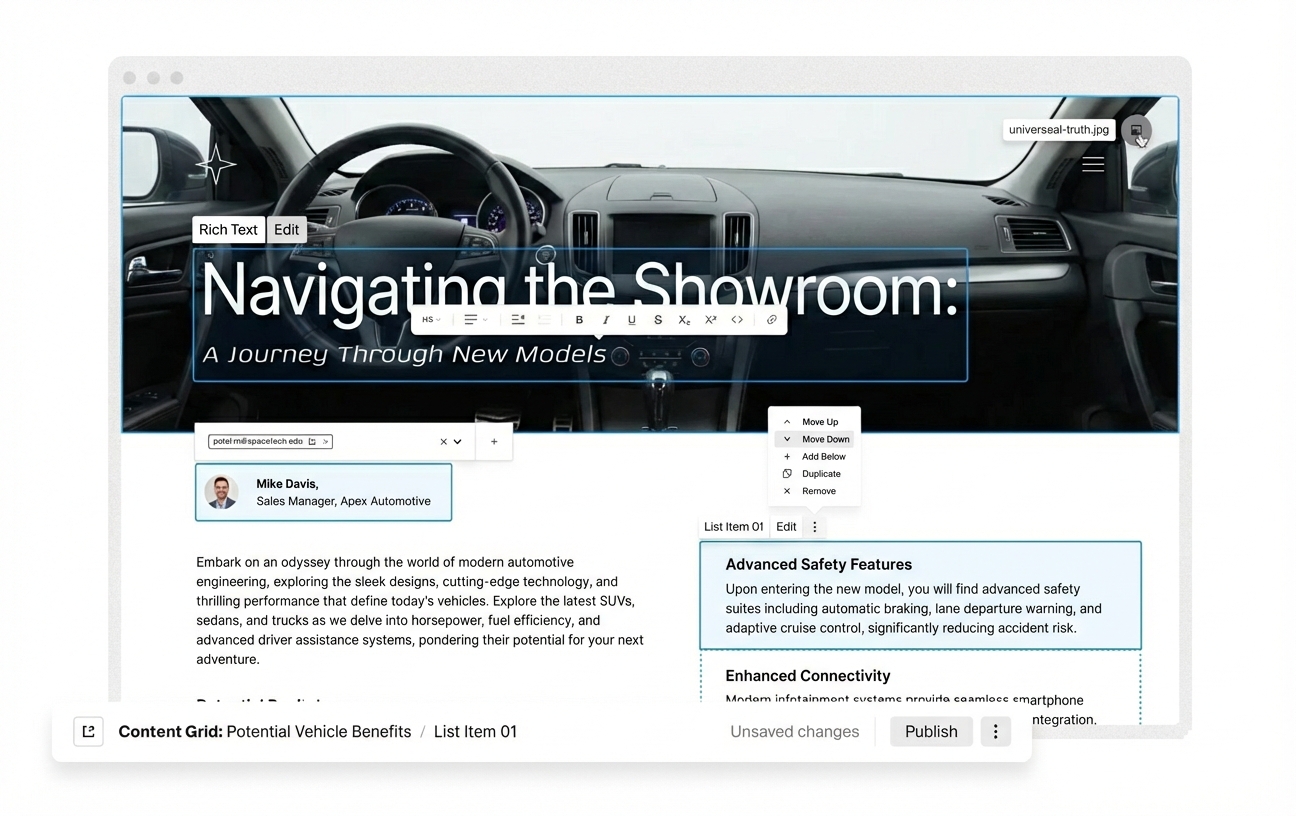
Task: Select the strikethrough formatting icon
Action: (658, 319)
